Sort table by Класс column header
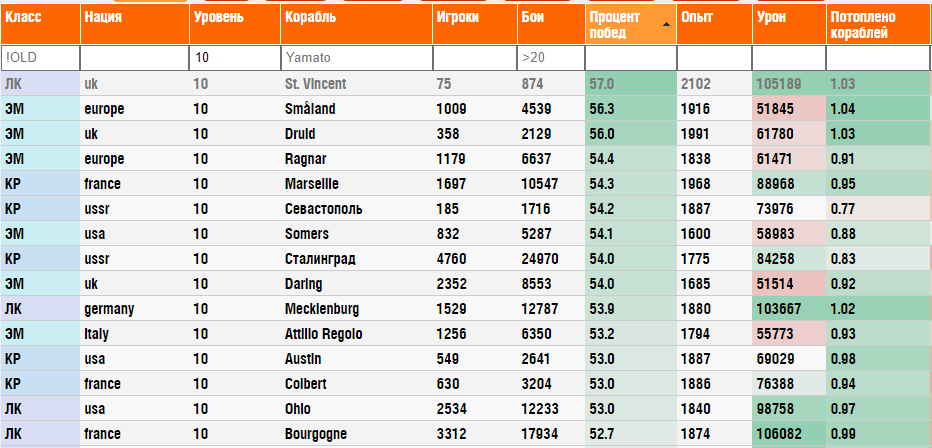 click(40, 24)
